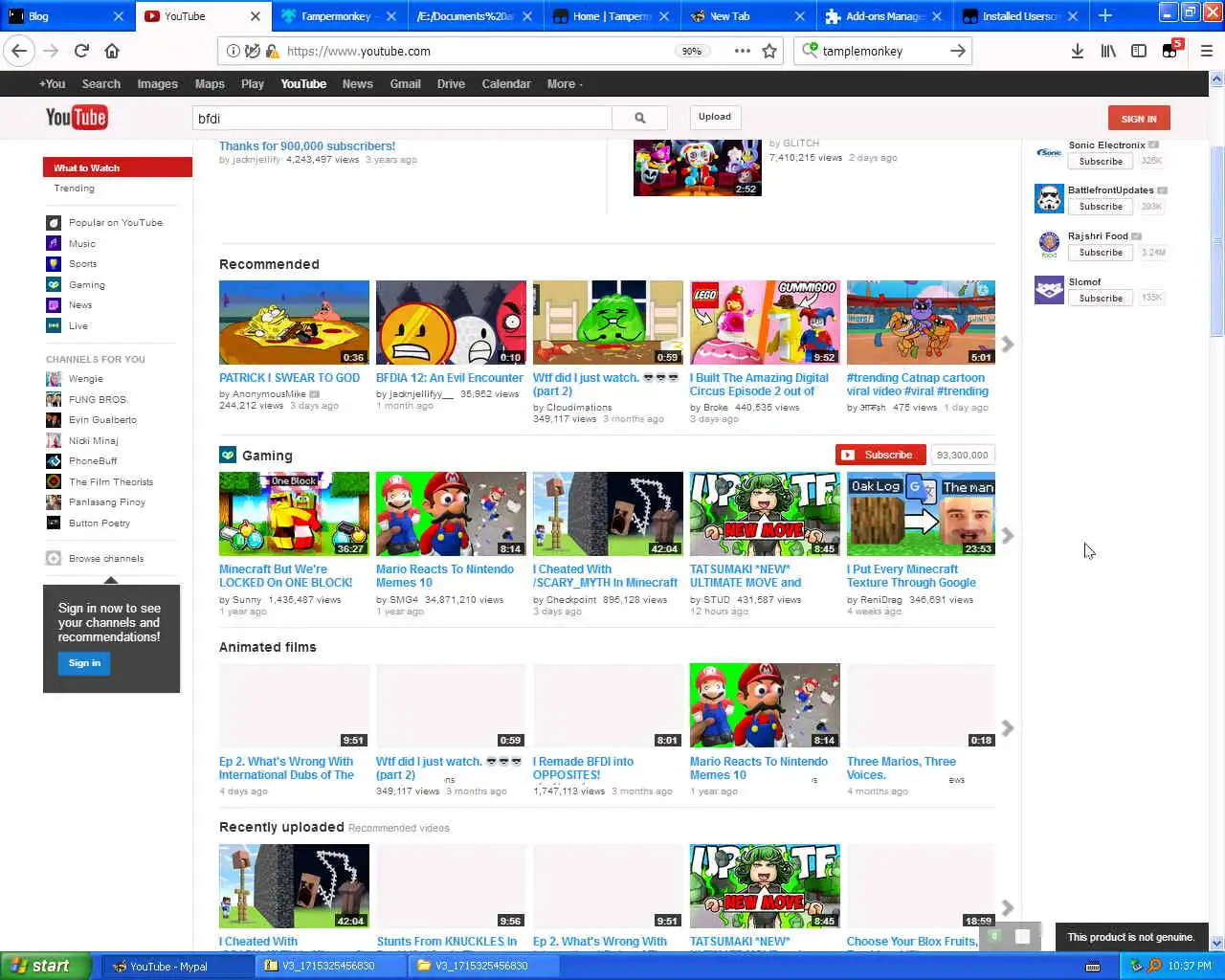Click the YouTube search input field
The image size is (1225, 980).
coord(402,118)
